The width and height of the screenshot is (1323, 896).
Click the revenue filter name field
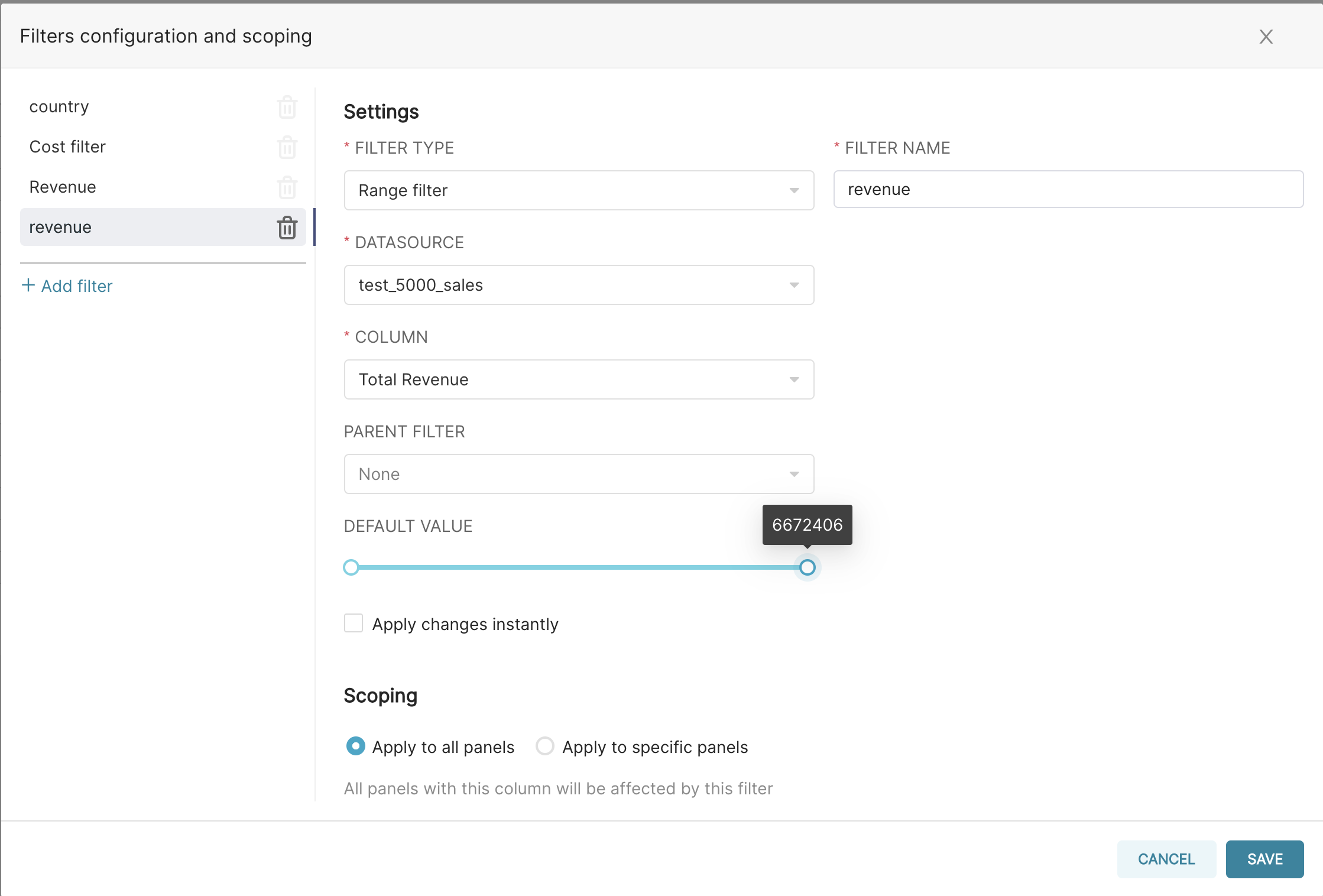click(1067, 189)
